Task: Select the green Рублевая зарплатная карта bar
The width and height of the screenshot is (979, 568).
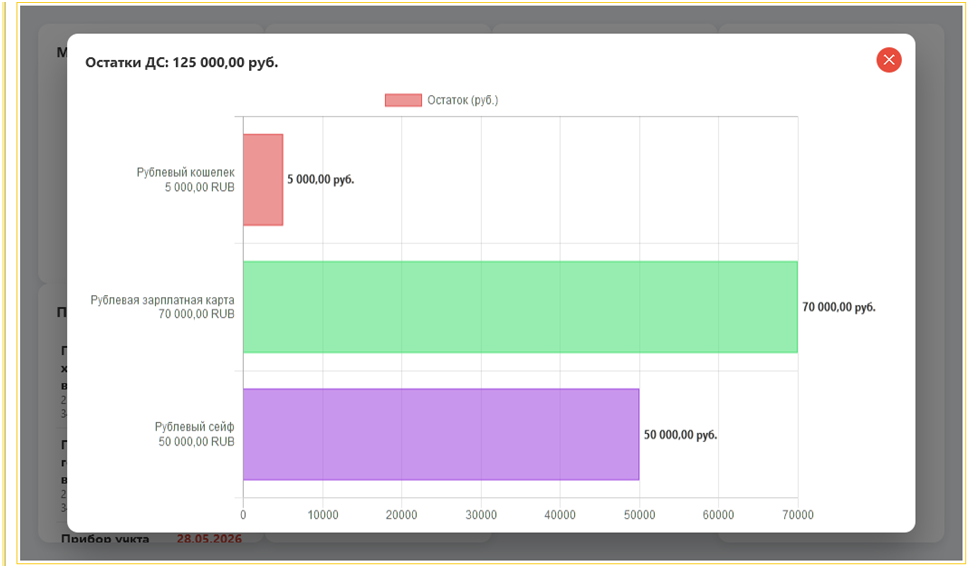Action: coord(520,307)
